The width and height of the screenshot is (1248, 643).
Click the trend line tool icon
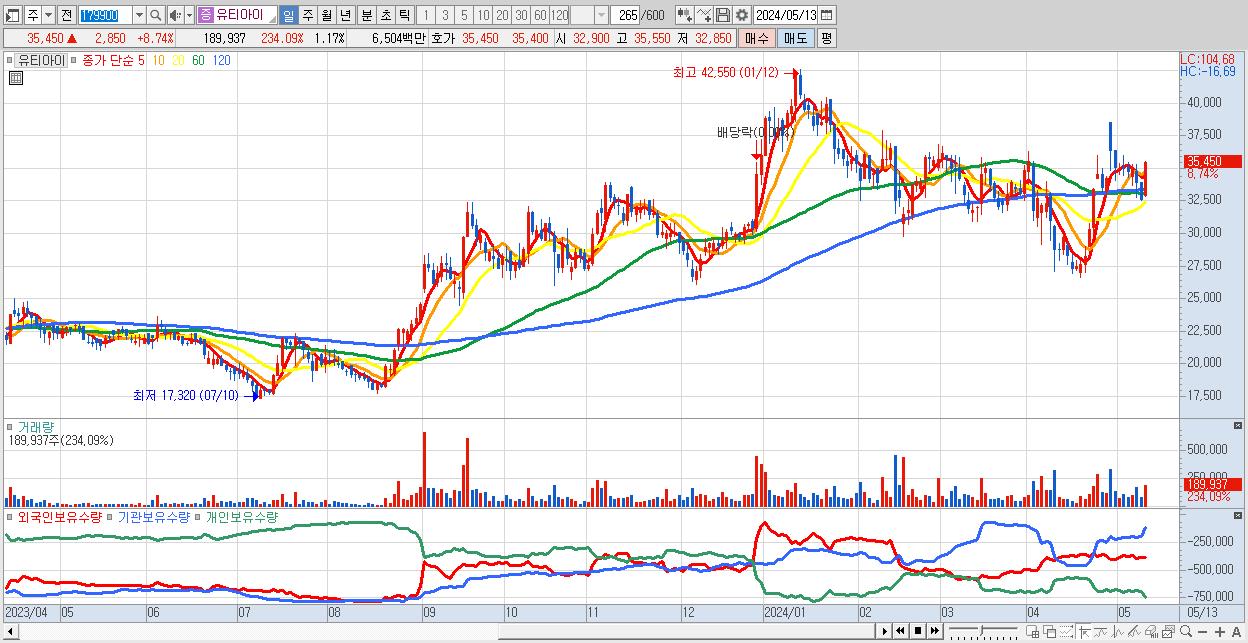tap(1101, 632)
